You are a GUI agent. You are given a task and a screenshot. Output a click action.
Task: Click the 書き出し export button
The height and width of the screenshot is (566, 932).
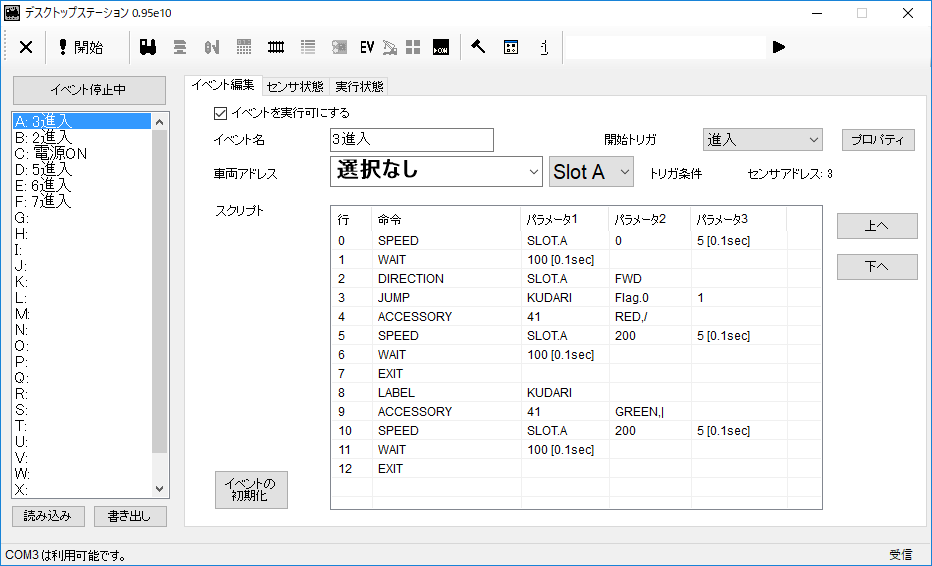point(130,516)
